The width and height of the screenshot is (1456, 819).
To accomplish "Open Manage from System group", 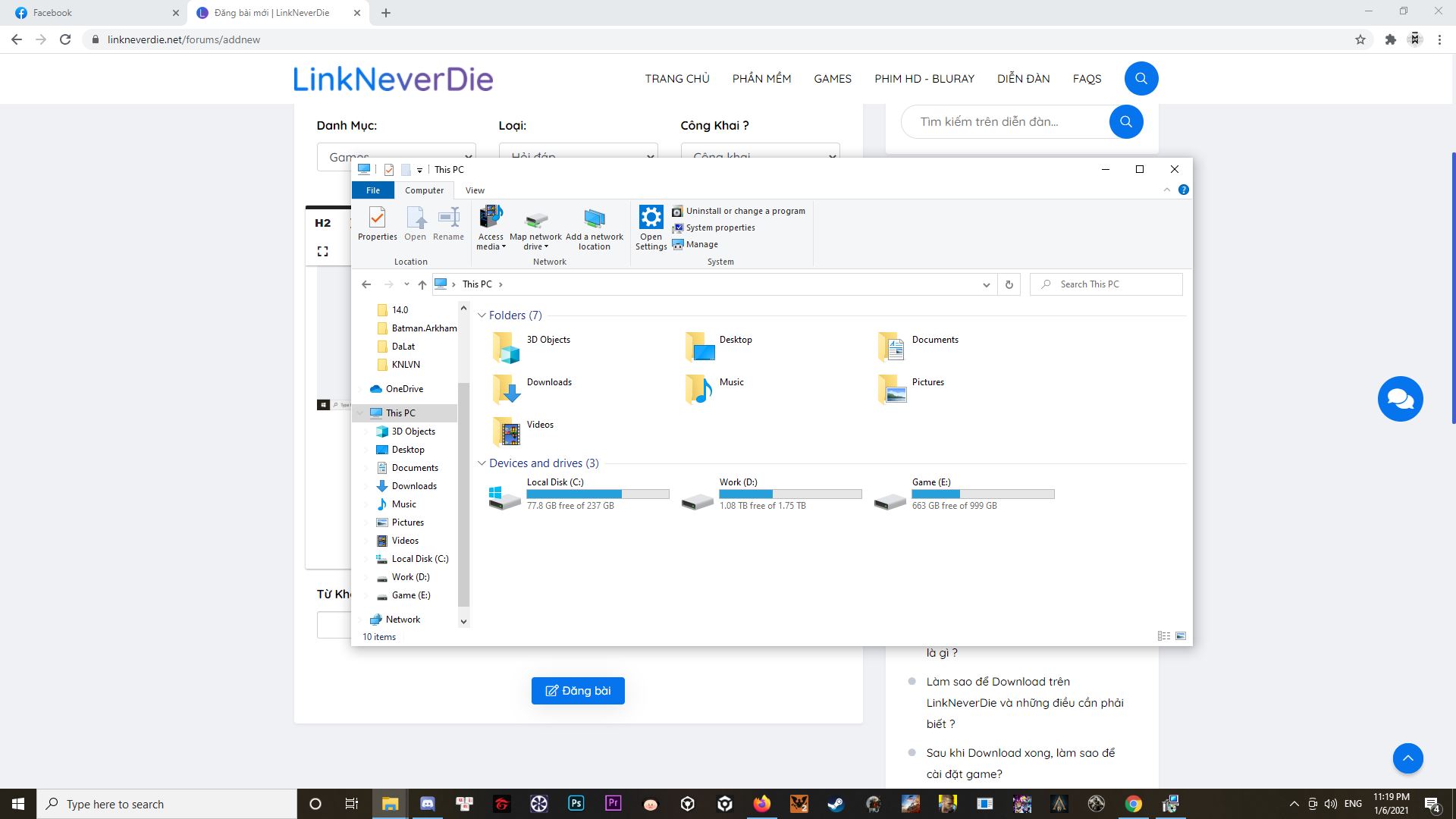I will tap(701, 244).
